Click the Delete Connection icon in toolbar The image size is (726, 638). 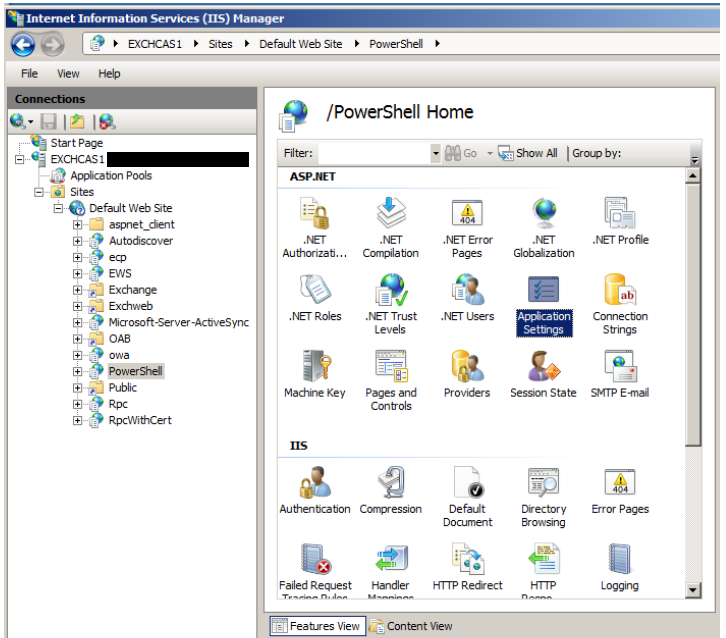[x=107, y=122]
